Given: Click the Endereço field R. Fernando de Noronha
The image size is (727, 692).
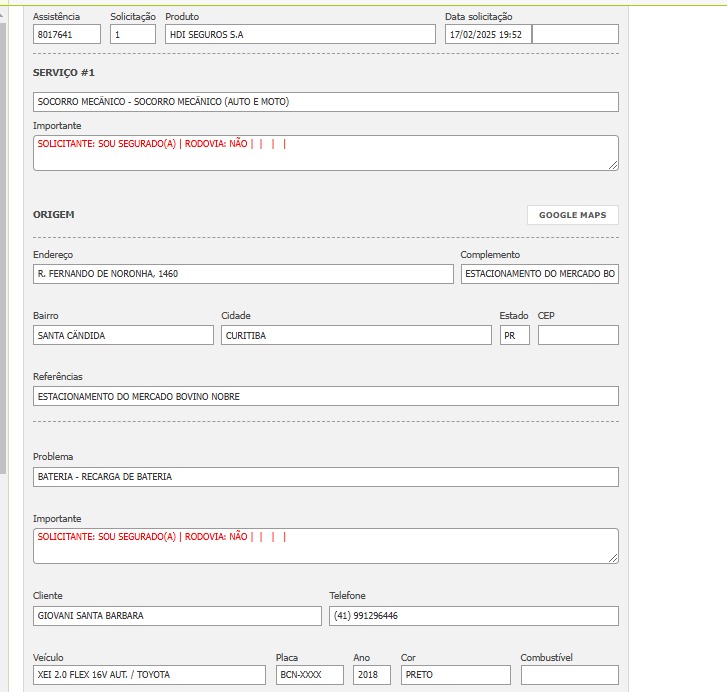Looking at the screenshot, I should pyautogui.click(x=243, y=274).
